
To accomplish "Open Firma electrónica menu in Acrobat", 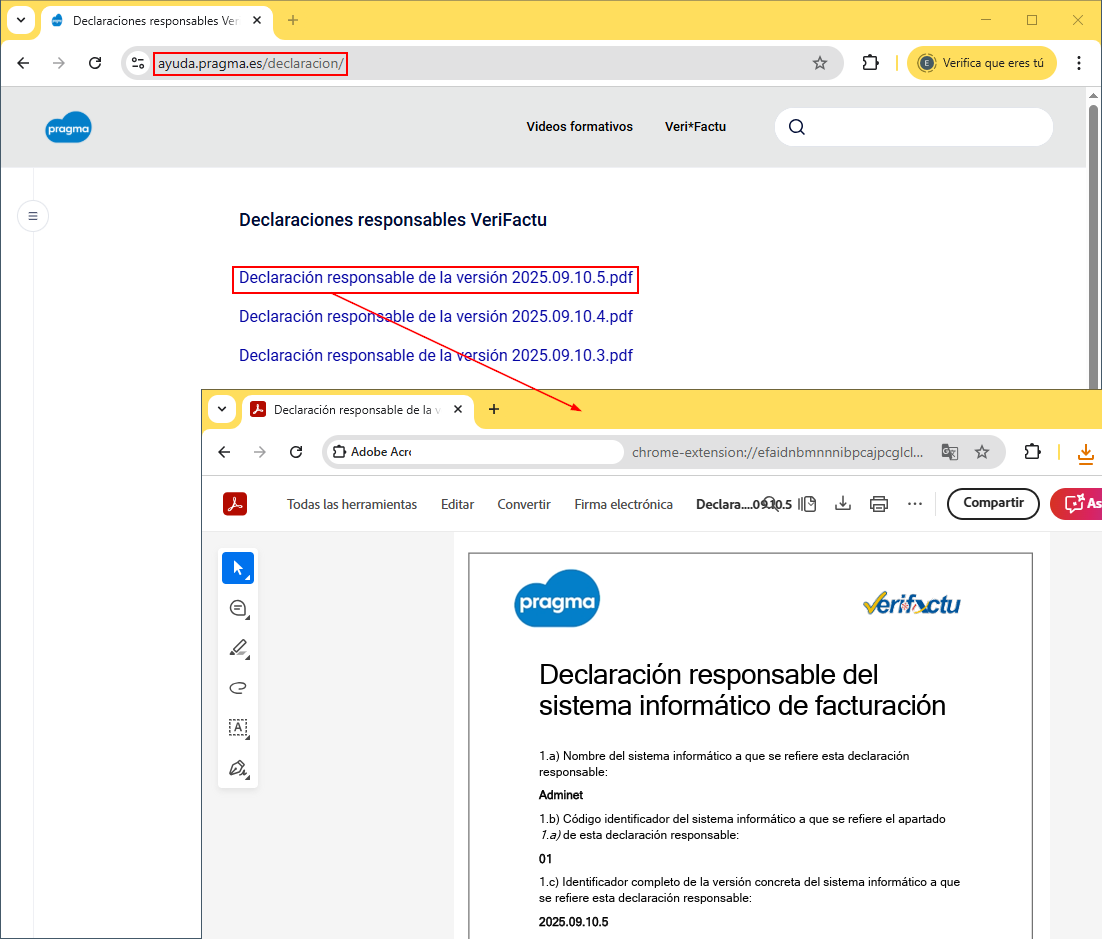I will pos(623,505).
